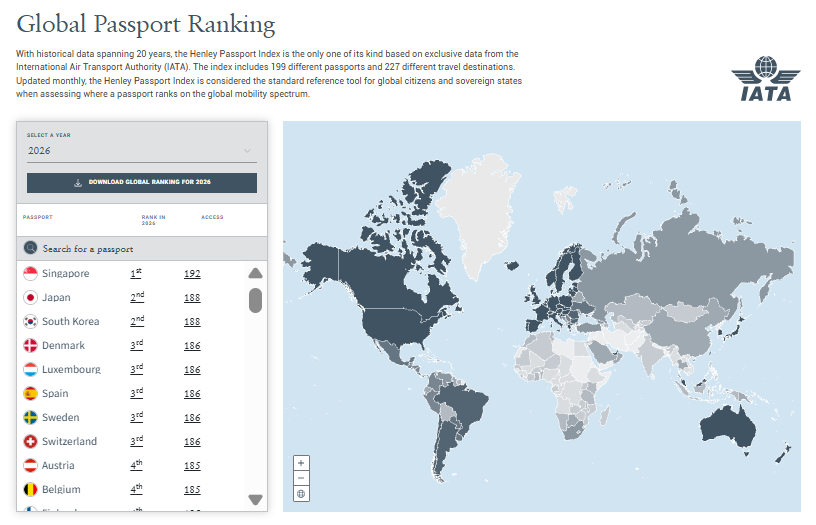
Task: Click the Singapore flag icon
Action: coord(30,274)
